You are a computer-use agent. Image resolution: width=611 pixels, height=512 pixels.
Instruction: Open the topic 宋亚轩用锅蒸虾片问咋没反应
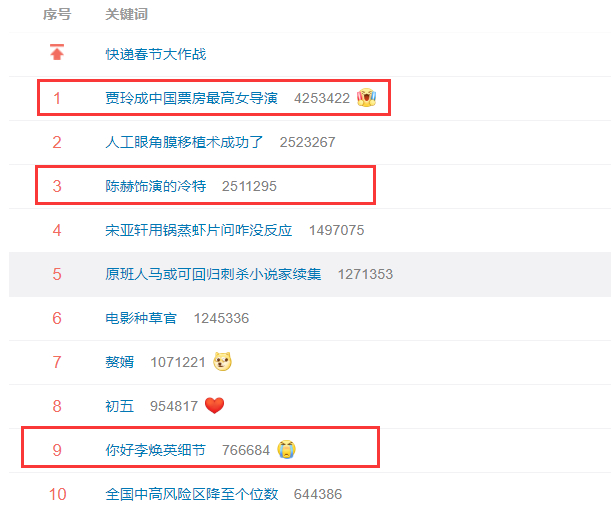(199, 230)
